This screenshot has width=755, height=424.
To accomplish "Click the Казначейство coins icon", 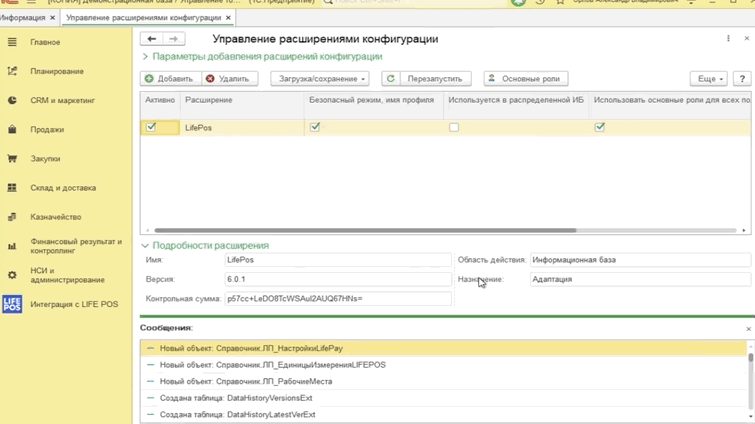I will click(x=12, y=217).
